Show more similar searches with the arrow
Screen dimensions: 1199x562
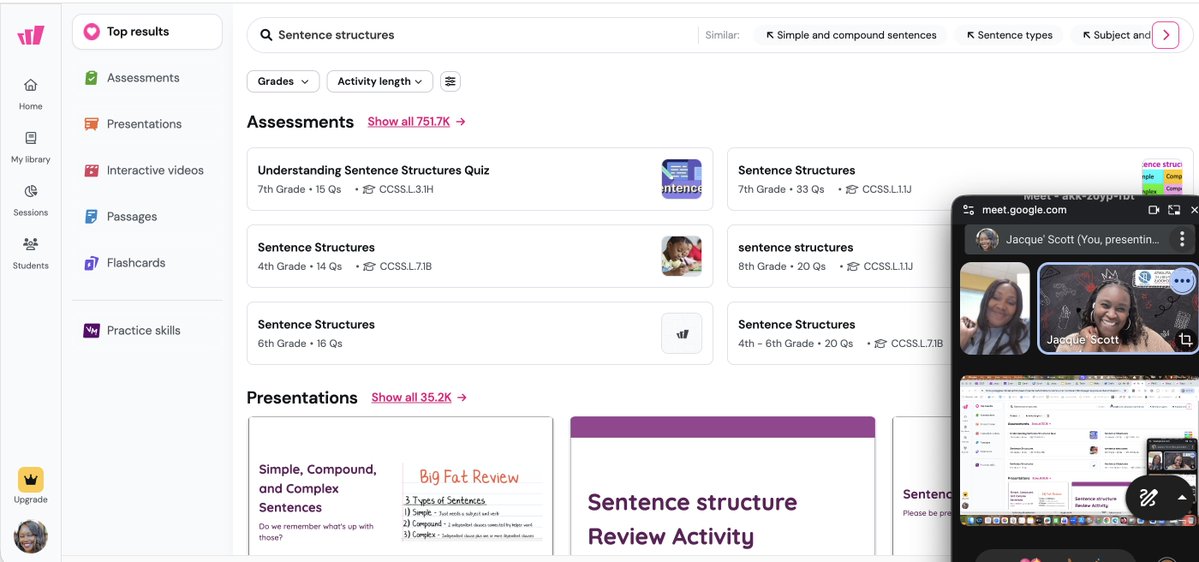point(1165,35)
